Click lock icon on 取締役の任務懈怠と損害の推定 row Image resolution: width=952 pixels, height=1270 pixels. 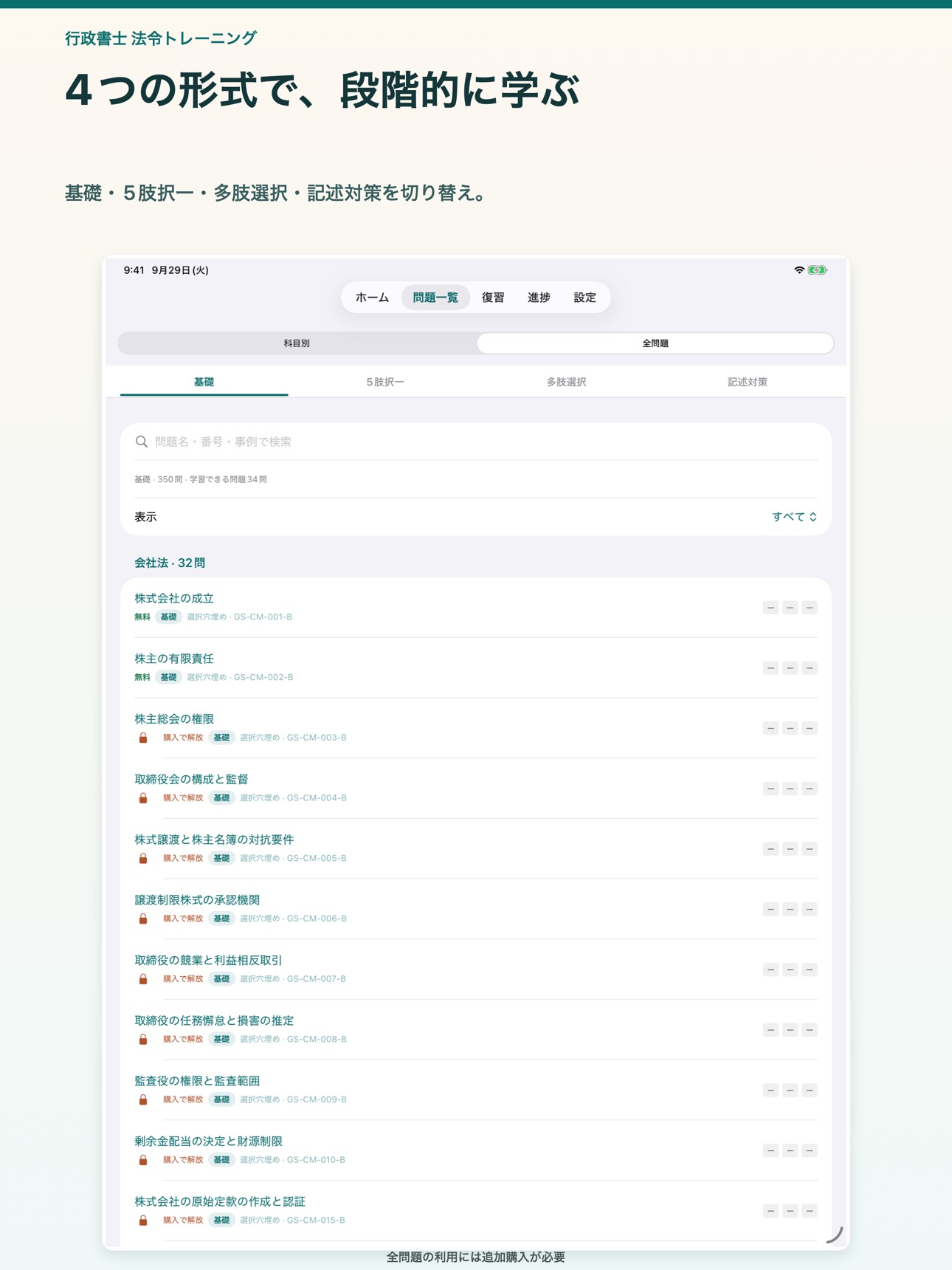coord(143,1040)
